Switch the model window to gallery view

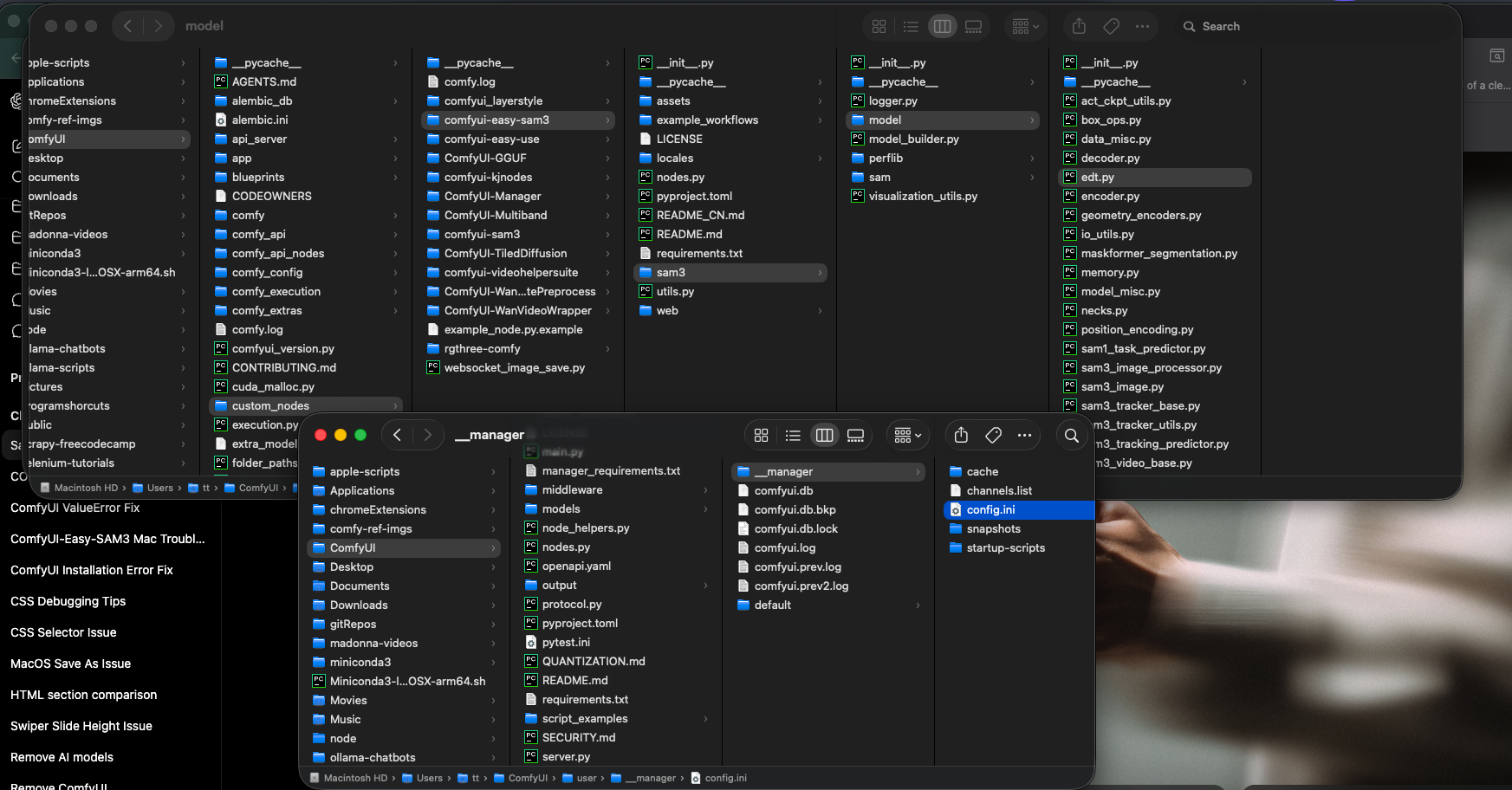973,26
